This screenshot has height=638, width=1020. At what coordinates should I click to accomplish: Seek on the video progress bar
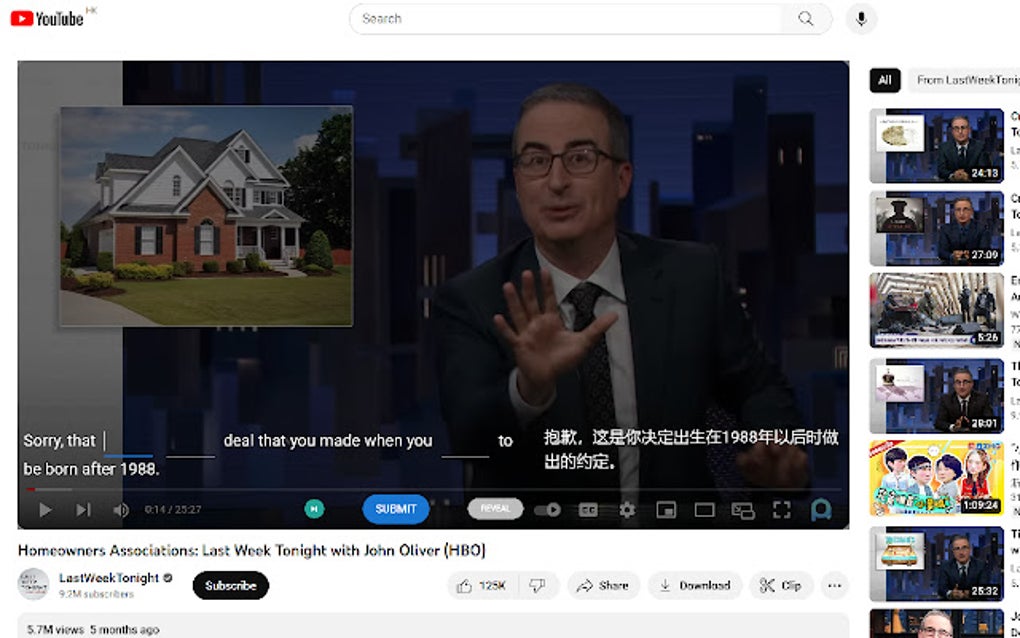point(433,489)
